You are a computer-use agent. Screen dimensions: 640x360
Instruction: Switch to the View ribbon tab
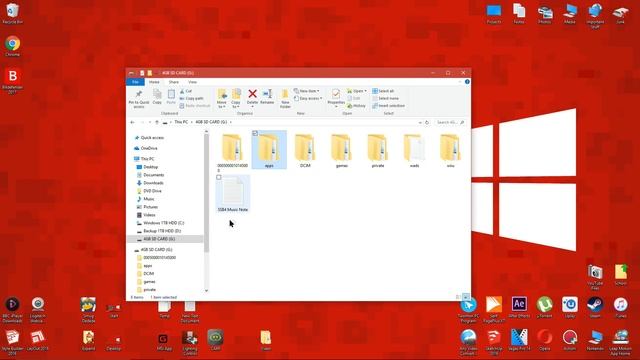(x=192, y=82)
